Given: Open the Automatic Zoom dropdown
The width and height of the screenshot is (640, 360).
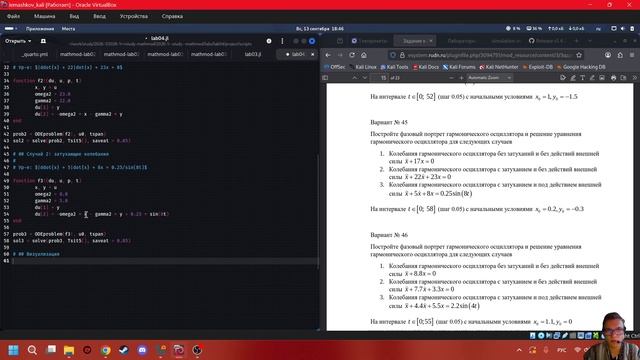Looking at the screenshot, I should [x=489, y=78].
